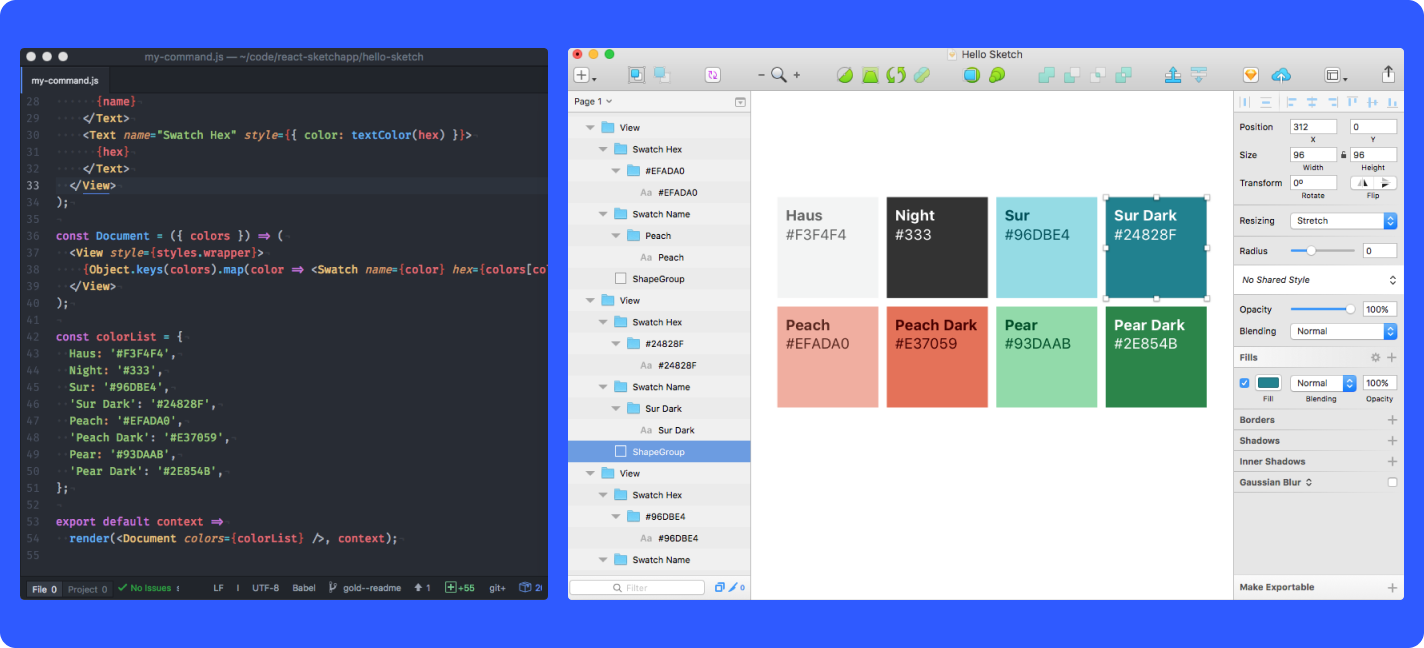
Task: Click the magnifier zoom icon
Action: [778, 75]
